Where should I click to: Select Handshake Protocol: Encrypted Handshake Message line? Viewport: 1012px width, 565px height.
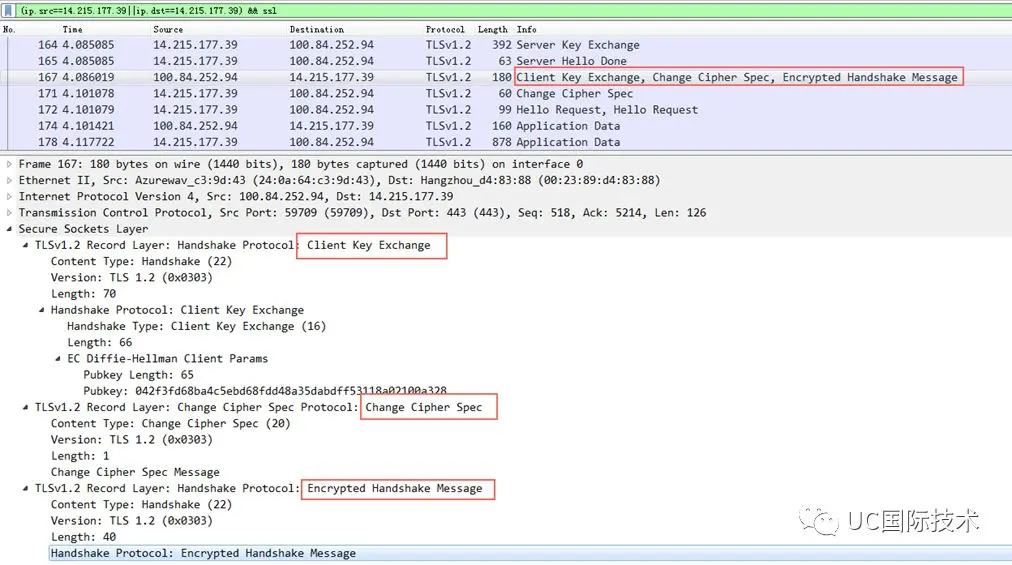pos(203,553)
